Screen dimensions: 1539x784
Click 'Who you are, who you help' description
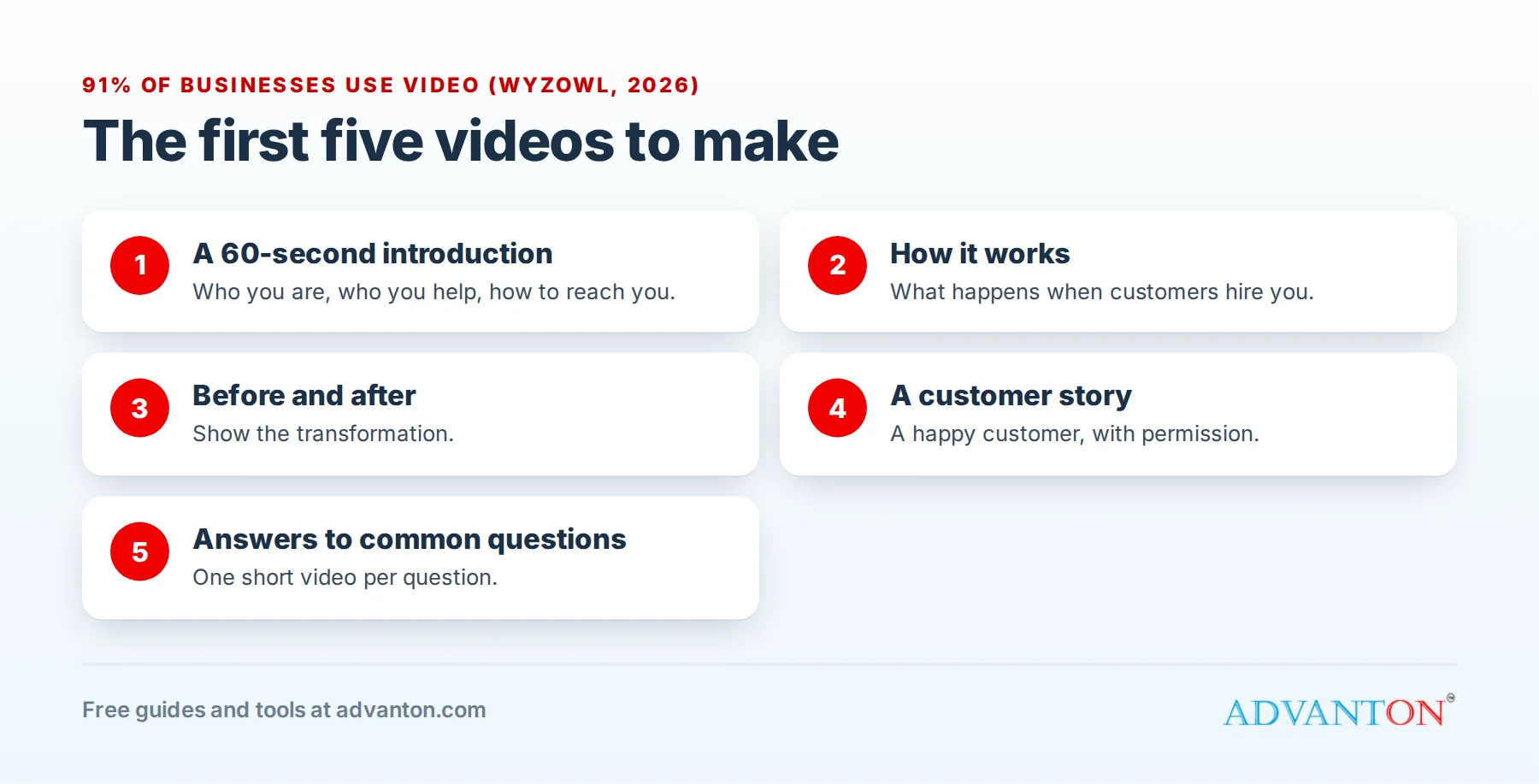(434, 292)
